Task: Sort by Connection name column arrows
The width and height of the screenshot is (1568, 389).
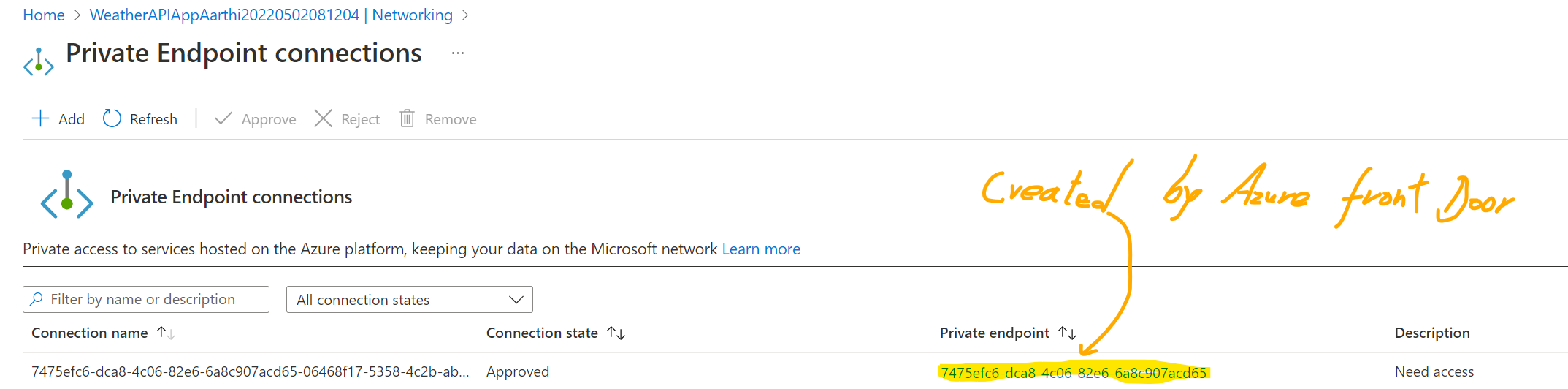Action: [x=166, y=333]
